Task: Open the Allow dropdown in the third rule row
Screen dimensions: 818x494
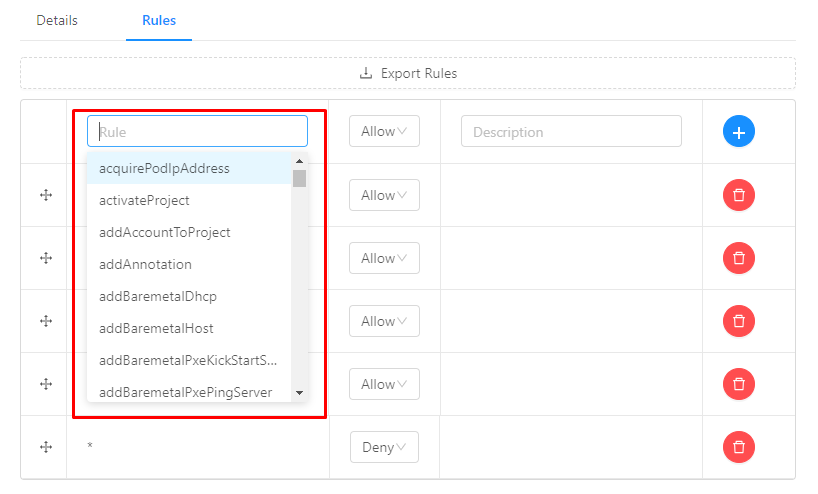Action: (x=384, y=321)
